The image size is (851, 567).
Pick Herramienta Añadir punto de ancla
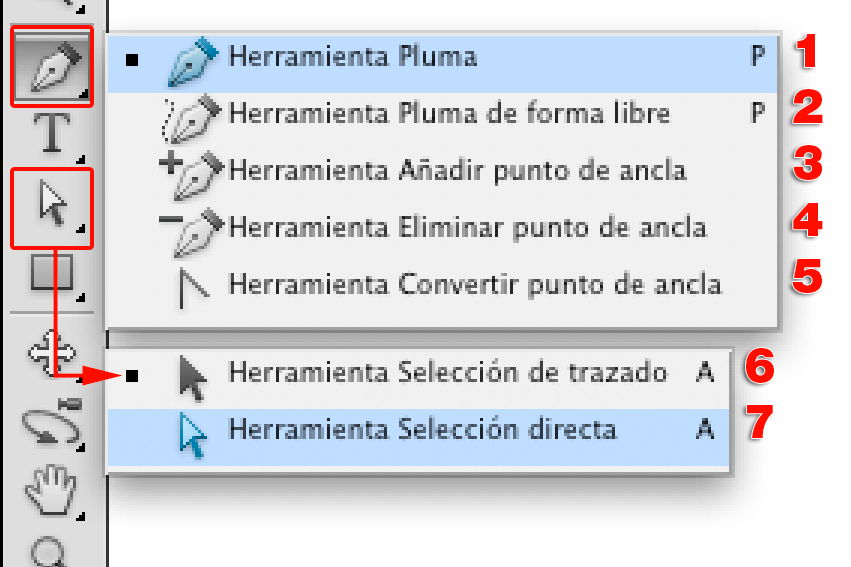pyautogui.click(x=457, y=170)
